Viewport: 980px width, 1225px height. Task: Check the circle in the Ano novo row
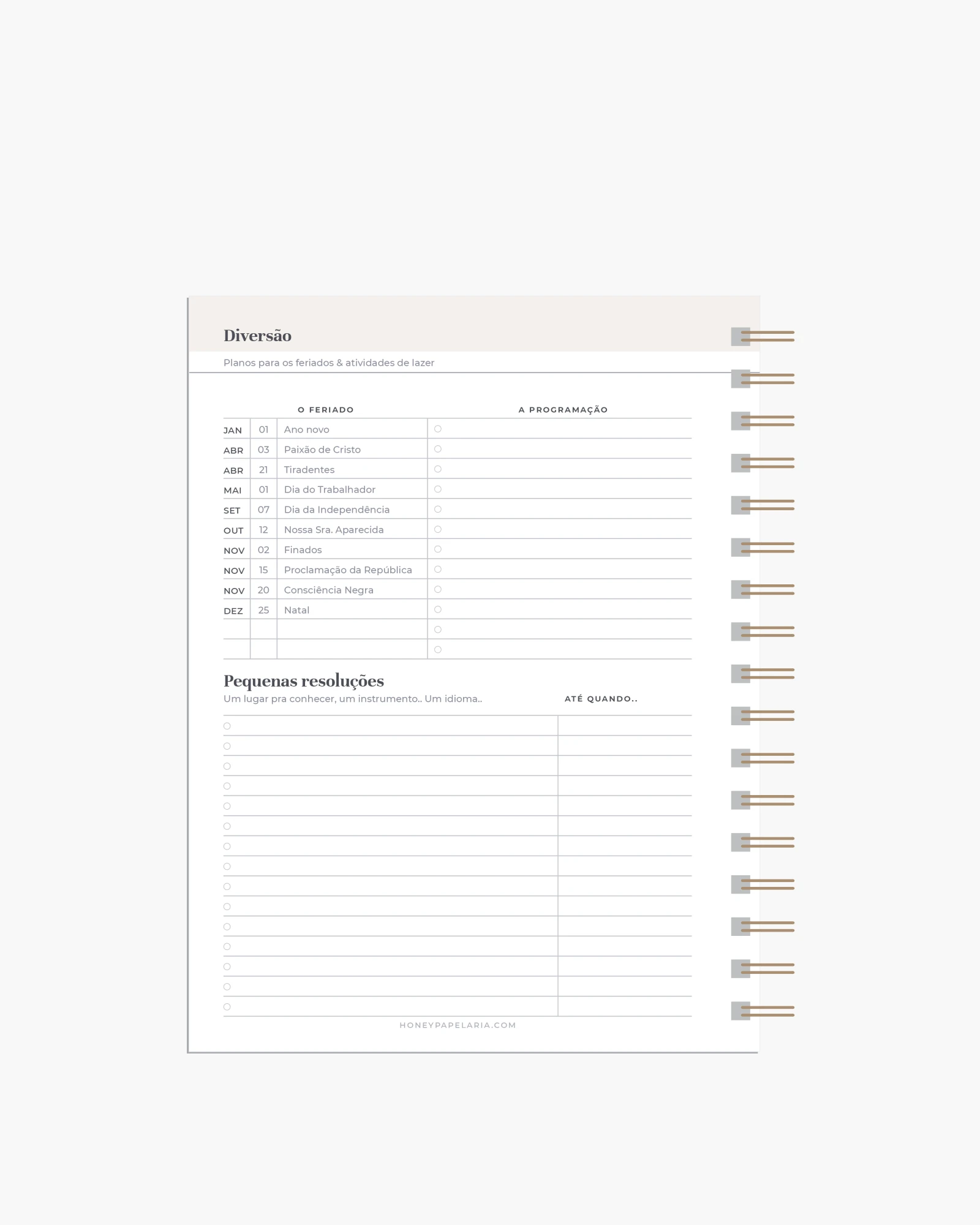pos(437,429)
